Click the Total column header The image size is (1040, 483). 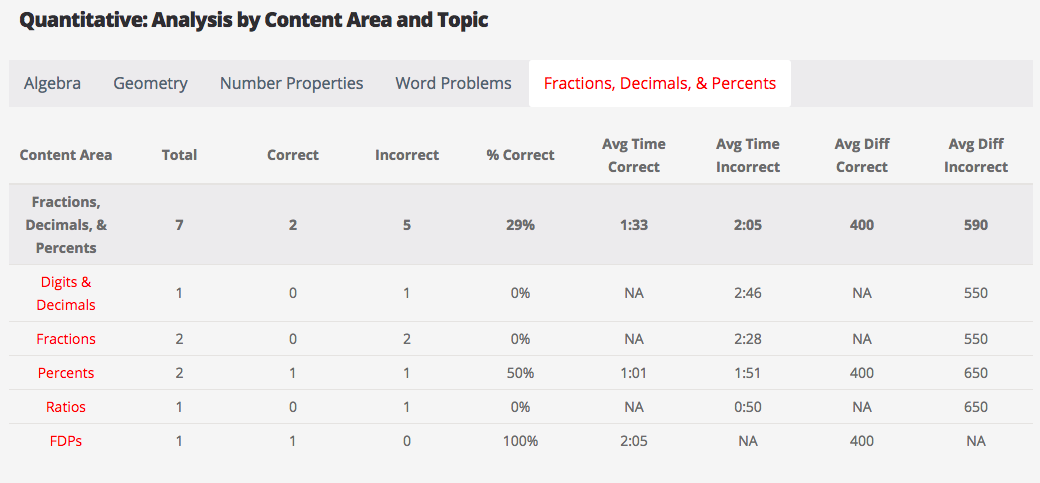coord(180,155)
